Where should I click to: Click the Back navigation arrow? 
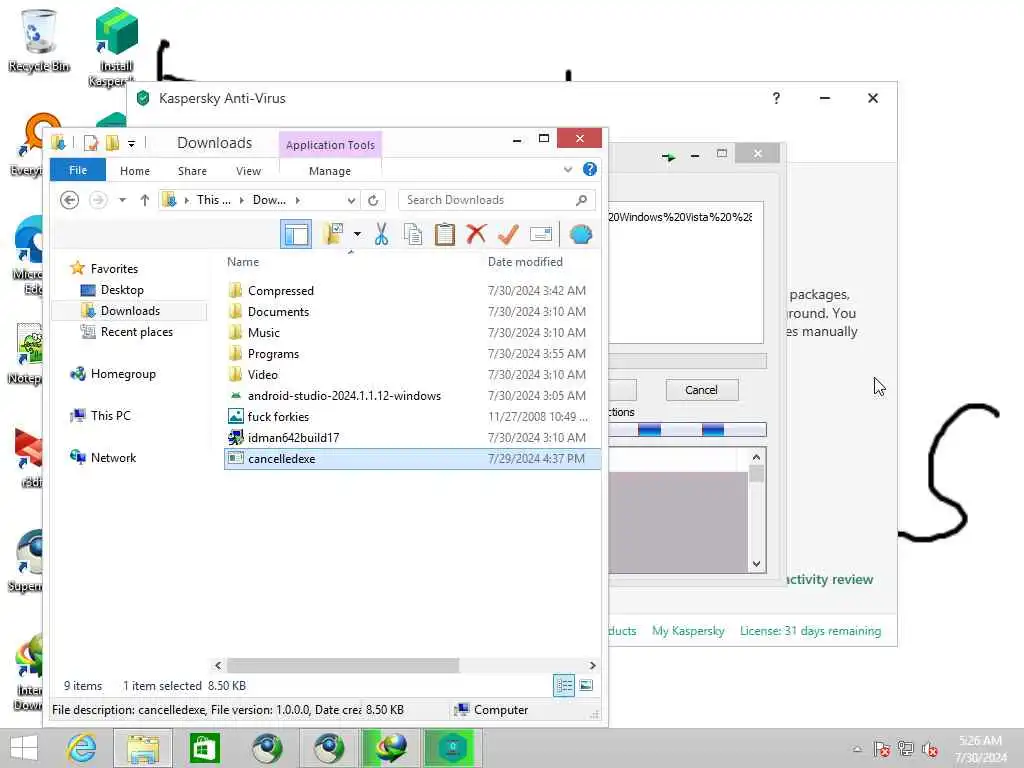pos(69,200)
